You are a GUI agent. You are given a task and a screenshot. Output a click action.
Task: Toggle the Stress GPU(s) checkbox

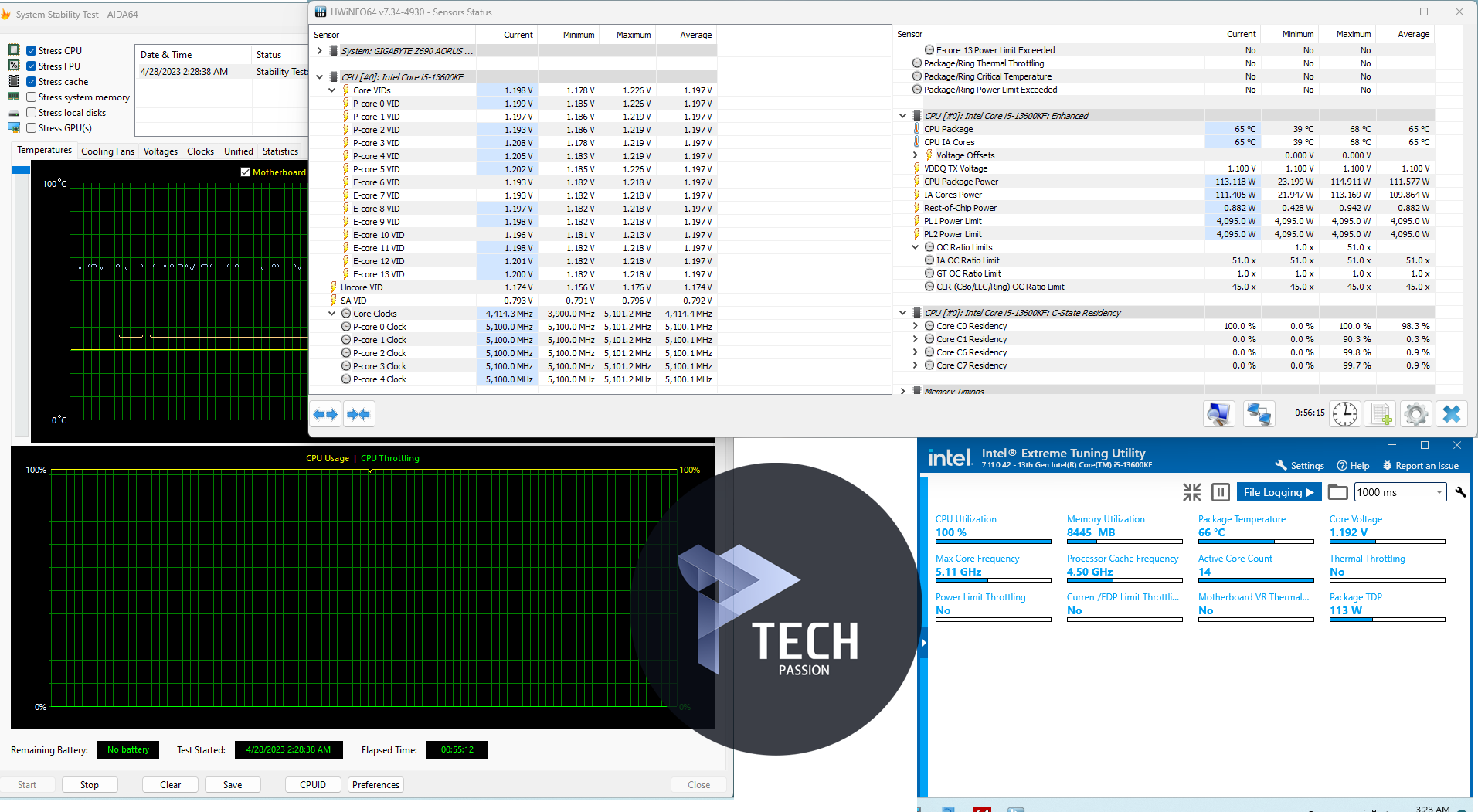coord(32,128)
